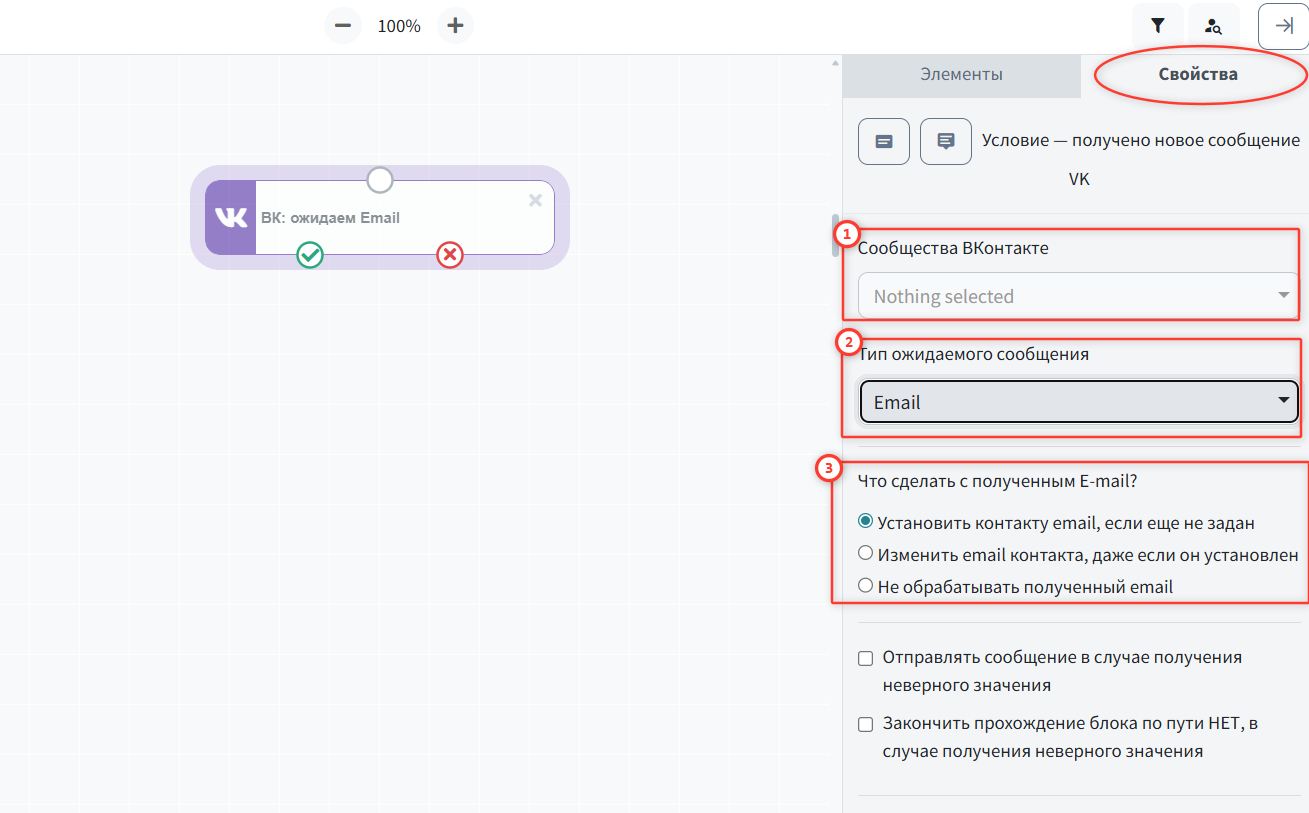This screenshot has width=1309, height=813.
Task: Open the filter funnel icon
Action: [x=1157, y=26]
